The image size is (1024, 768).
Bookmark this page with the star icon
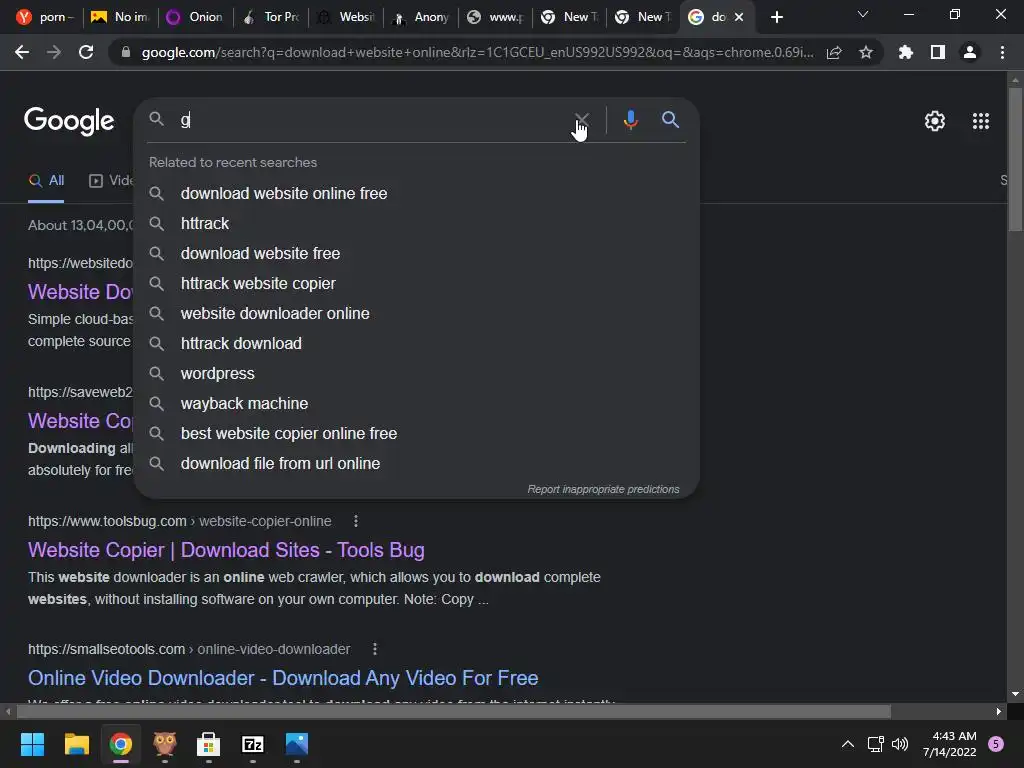866,52
